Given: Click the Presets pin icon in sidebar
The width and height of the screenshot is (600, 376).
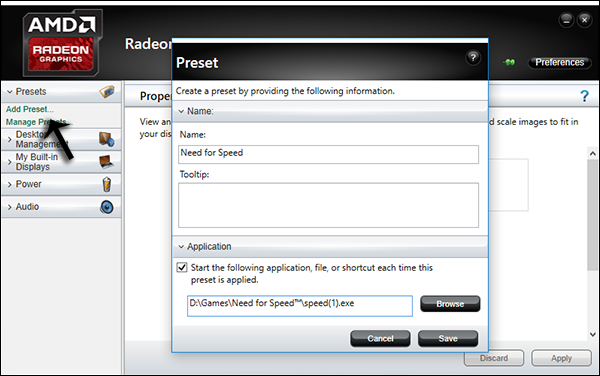Looking at the screenshot, I should click(107, 91).
